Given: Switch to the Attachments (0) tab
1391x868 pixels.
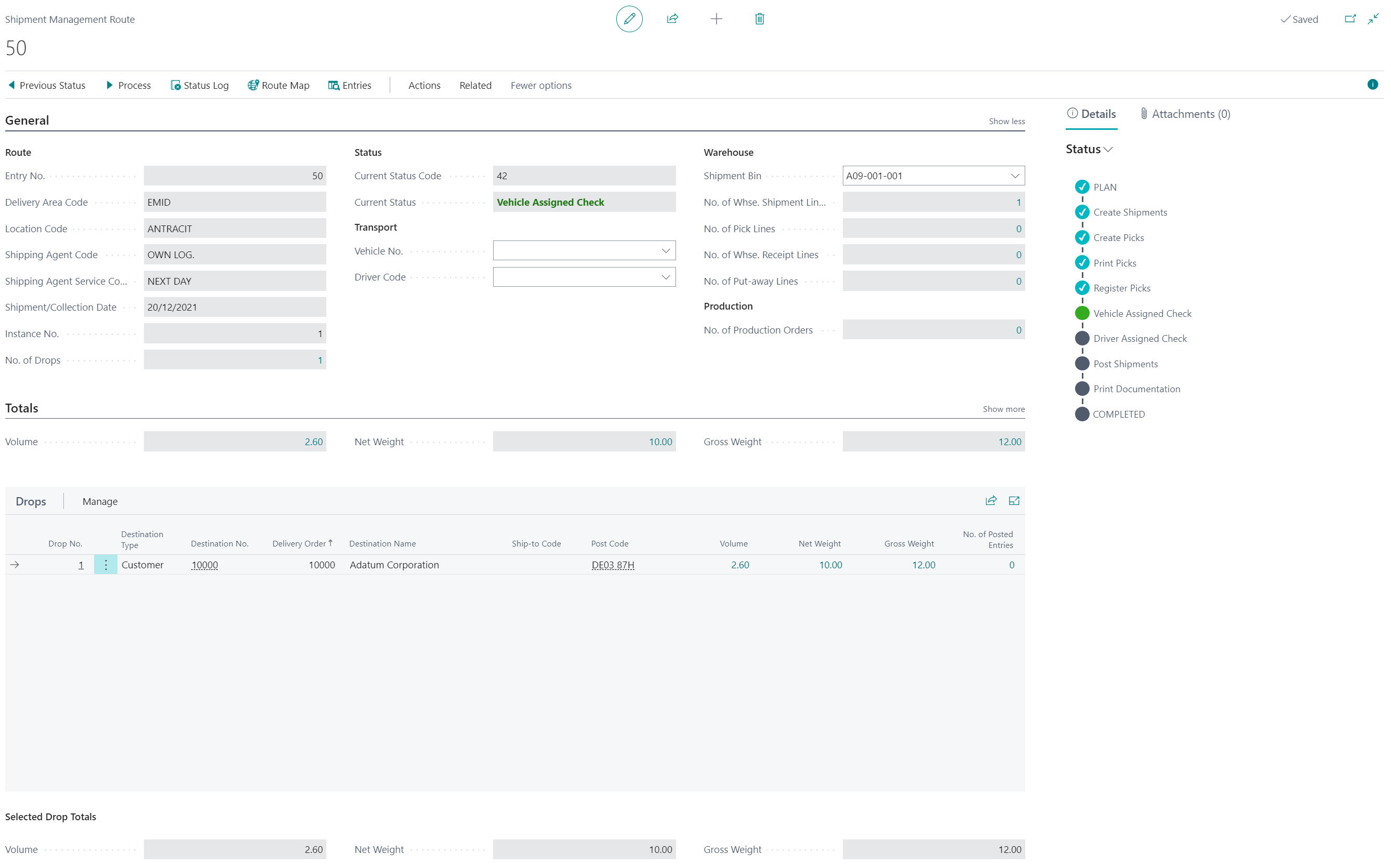Looking at the screenshot, I should (x=1185, y=114).
